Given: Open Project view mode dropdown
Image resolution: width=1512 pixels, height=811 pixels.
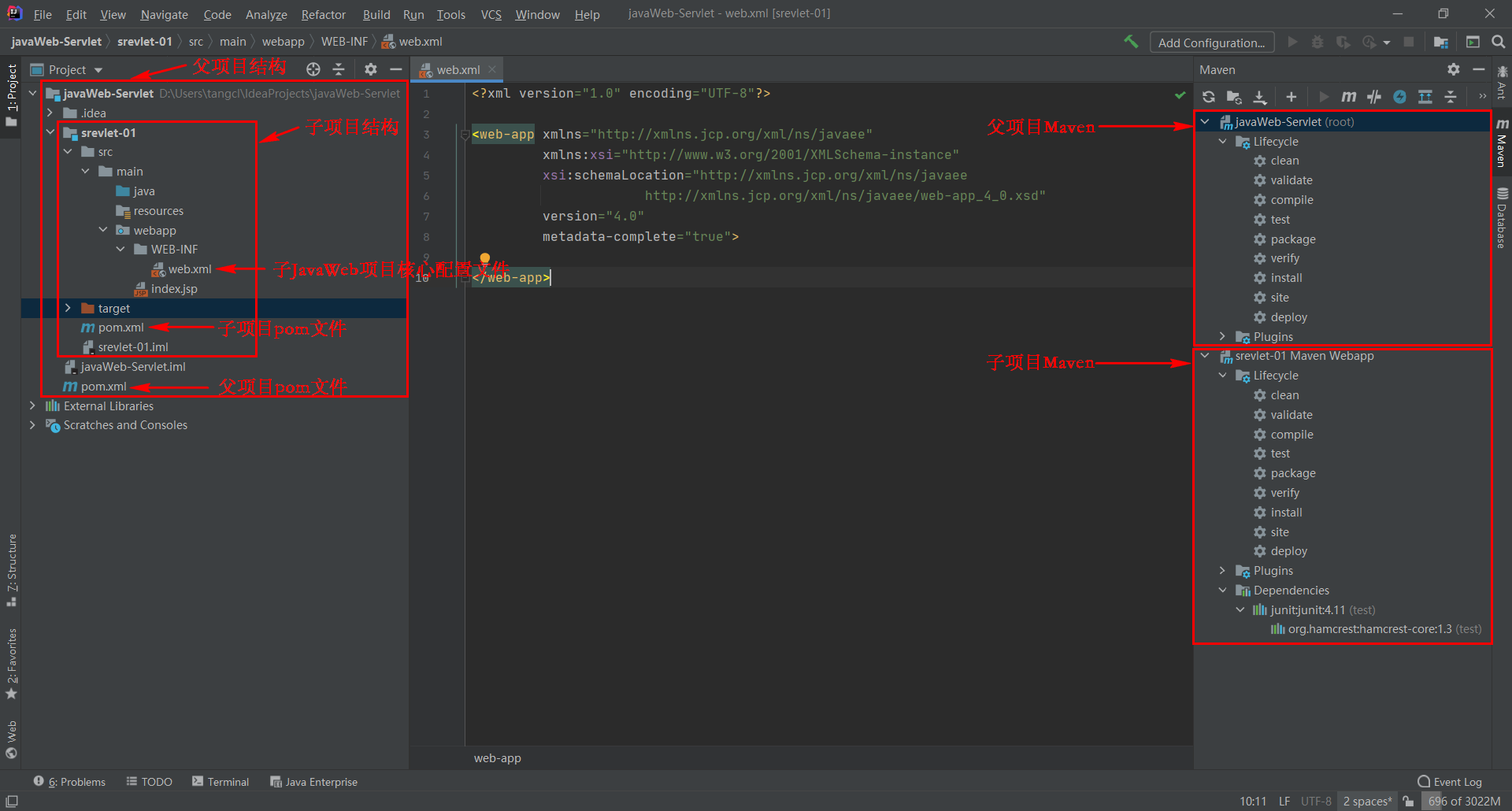Looking at the screenshot, I should 67,70.
